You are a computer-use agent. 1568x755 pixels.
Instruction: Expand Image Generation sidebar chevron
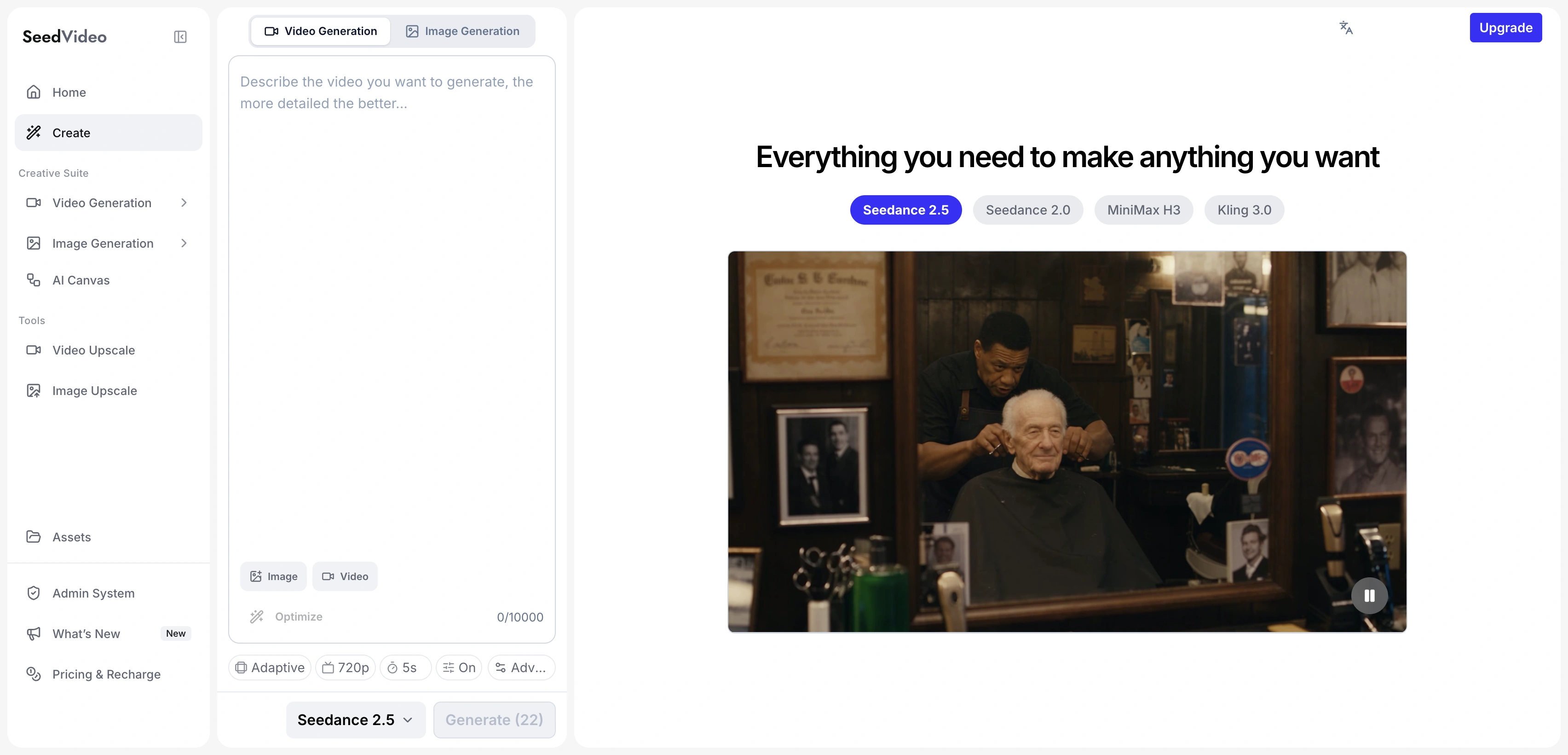[184, 244]
